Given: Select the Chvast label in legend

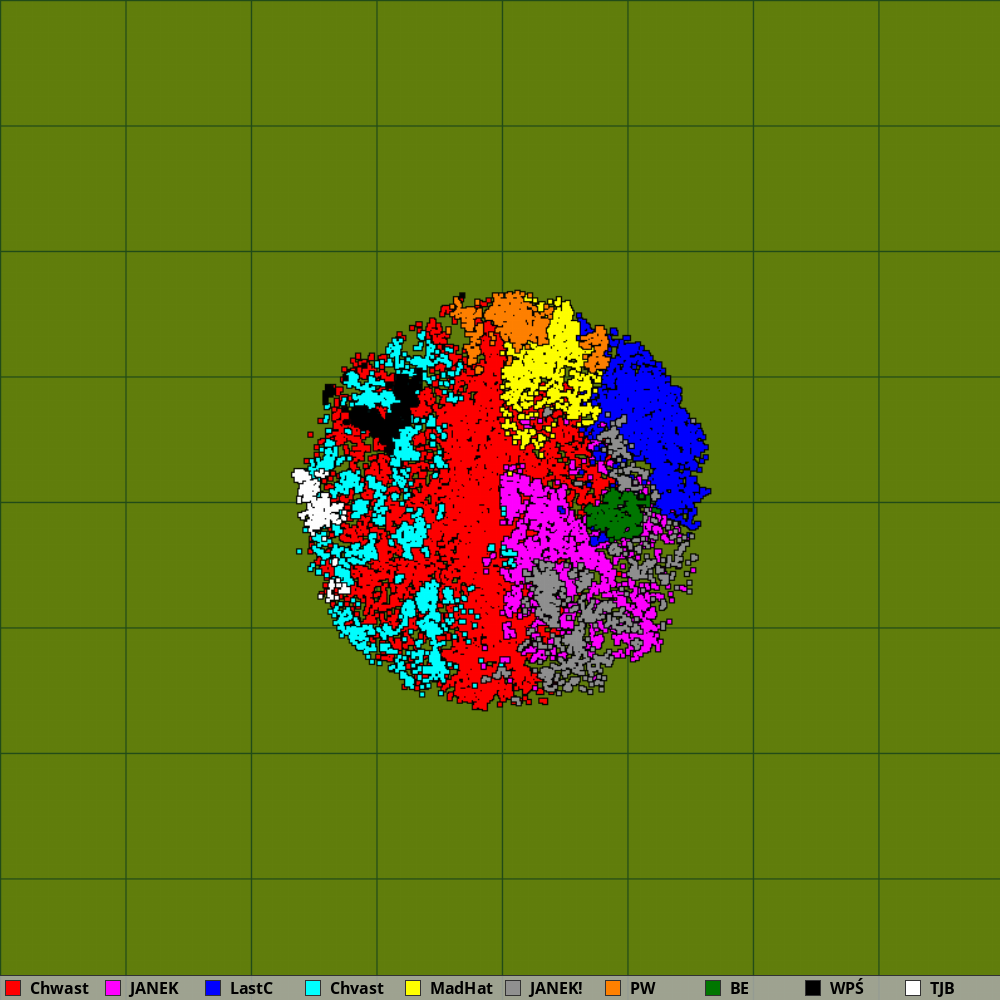Looking at the screenshot, I should (x=357, y=988).
